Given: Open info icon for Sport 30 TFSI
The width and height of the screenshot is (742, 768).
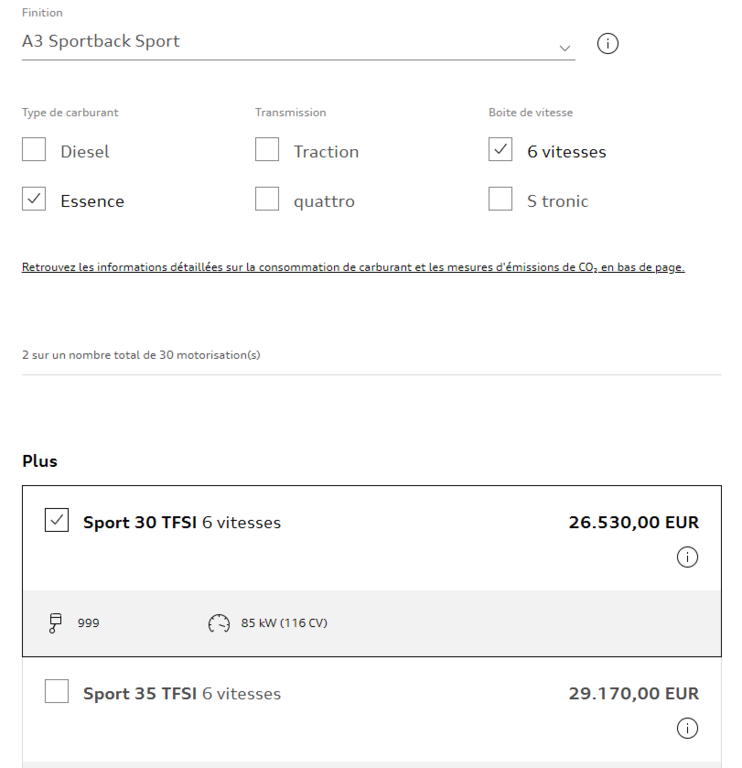Looking at the screenshot, I should 687,558.
